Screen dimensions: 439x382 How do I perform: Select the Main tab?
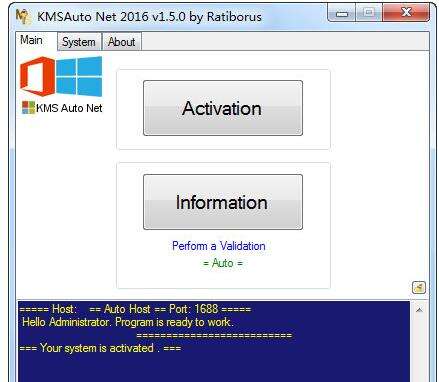32,40
